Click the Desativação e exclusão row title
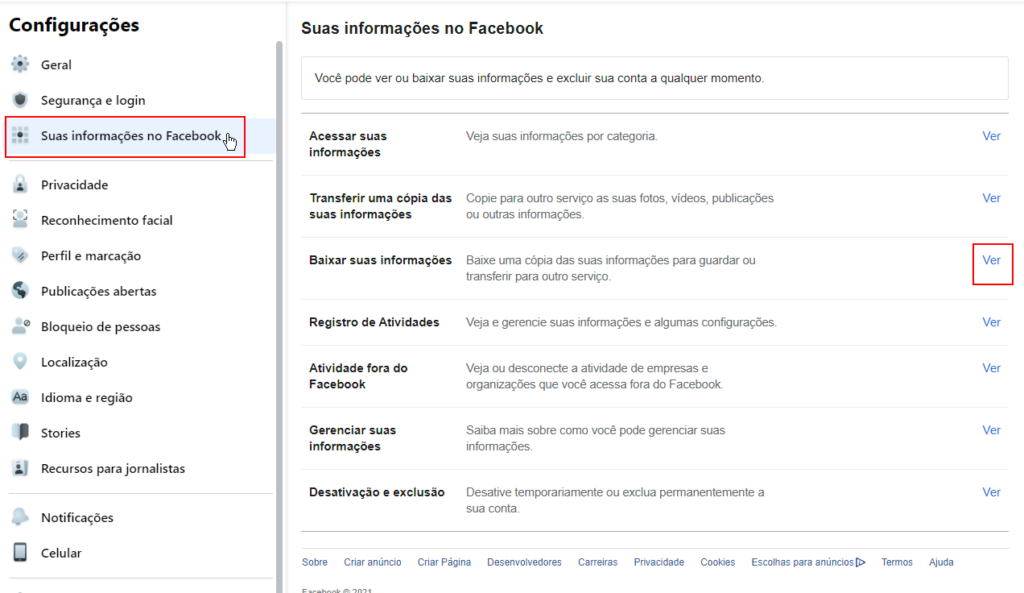This screenshot has height=593, width=1024. click(x=377, y=492)
